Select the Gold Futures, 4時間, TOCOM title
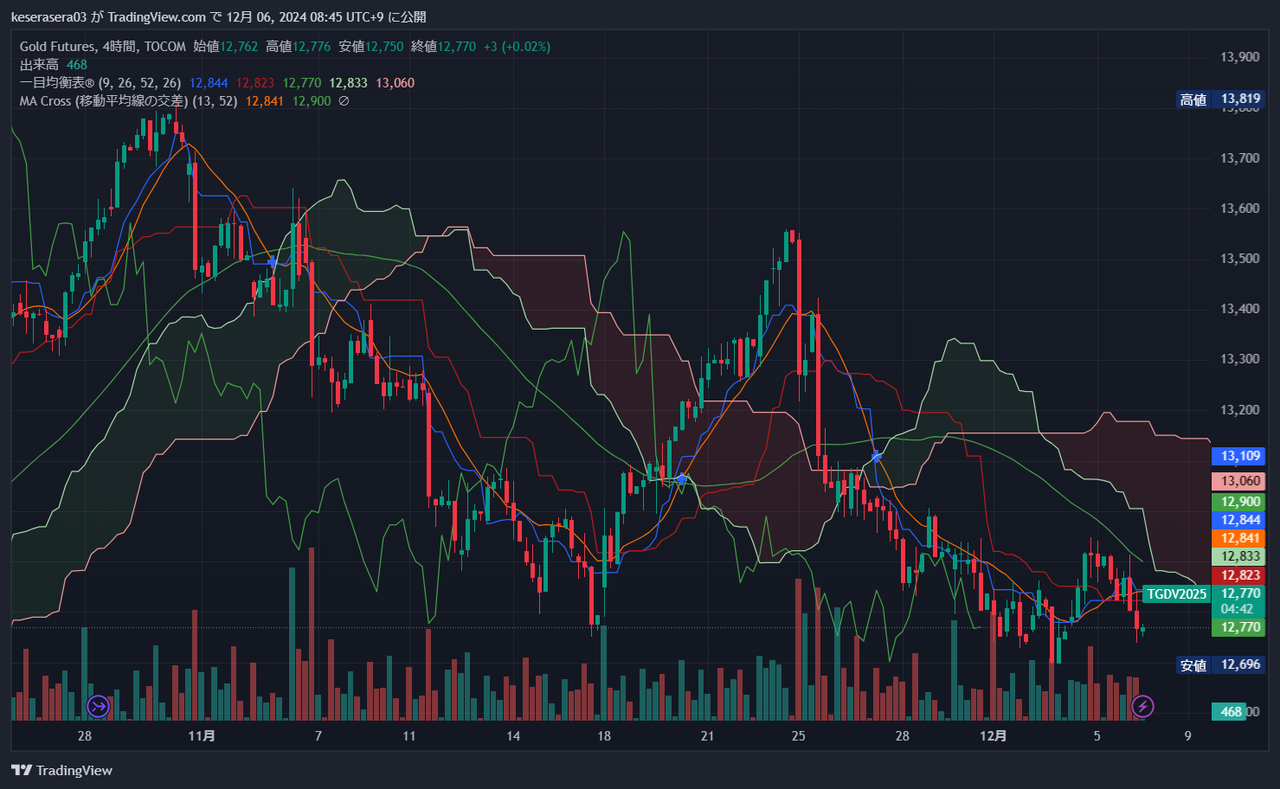Screen dimensions: 1280x789 pos(103,46)
